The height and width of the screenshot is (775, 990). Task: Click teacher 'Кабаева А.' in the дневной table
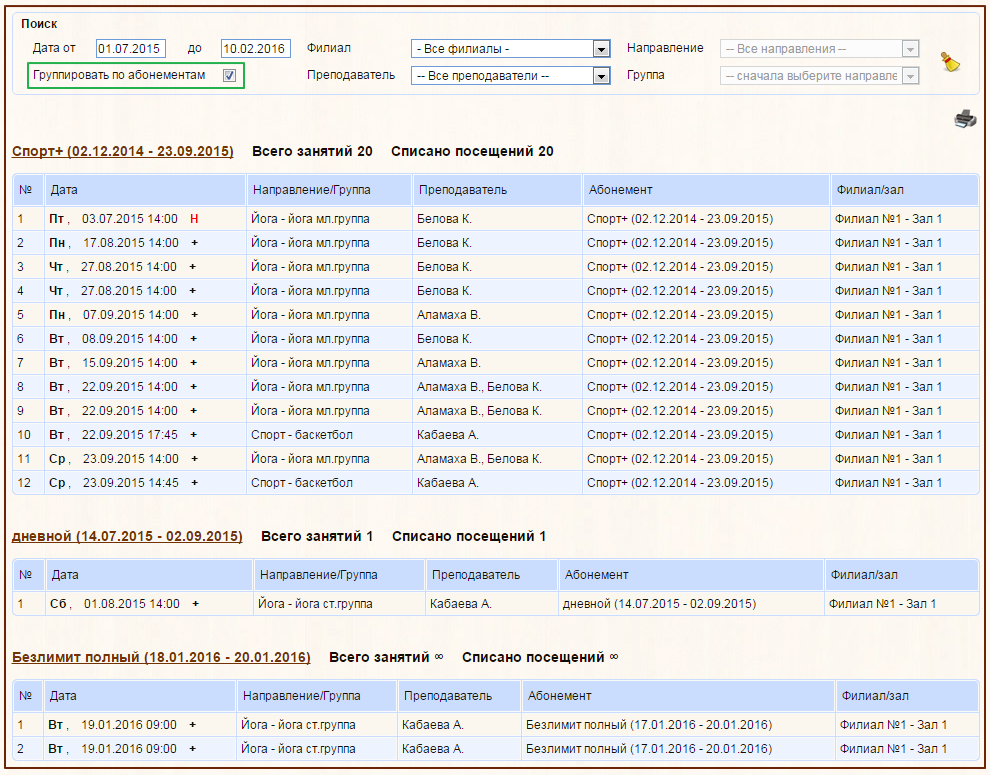click(x=461, y=604)
